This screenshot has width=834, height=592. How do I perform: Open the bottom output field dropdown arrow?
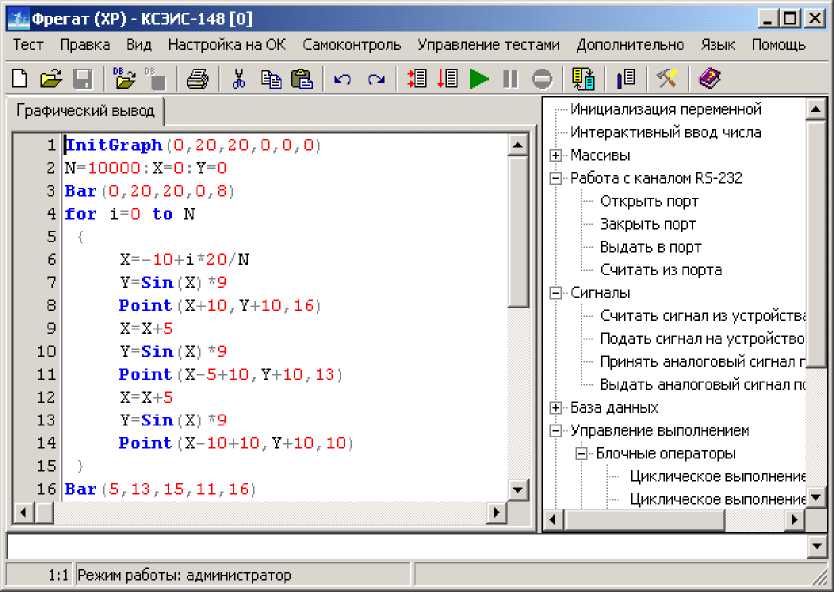click(817, 546)
